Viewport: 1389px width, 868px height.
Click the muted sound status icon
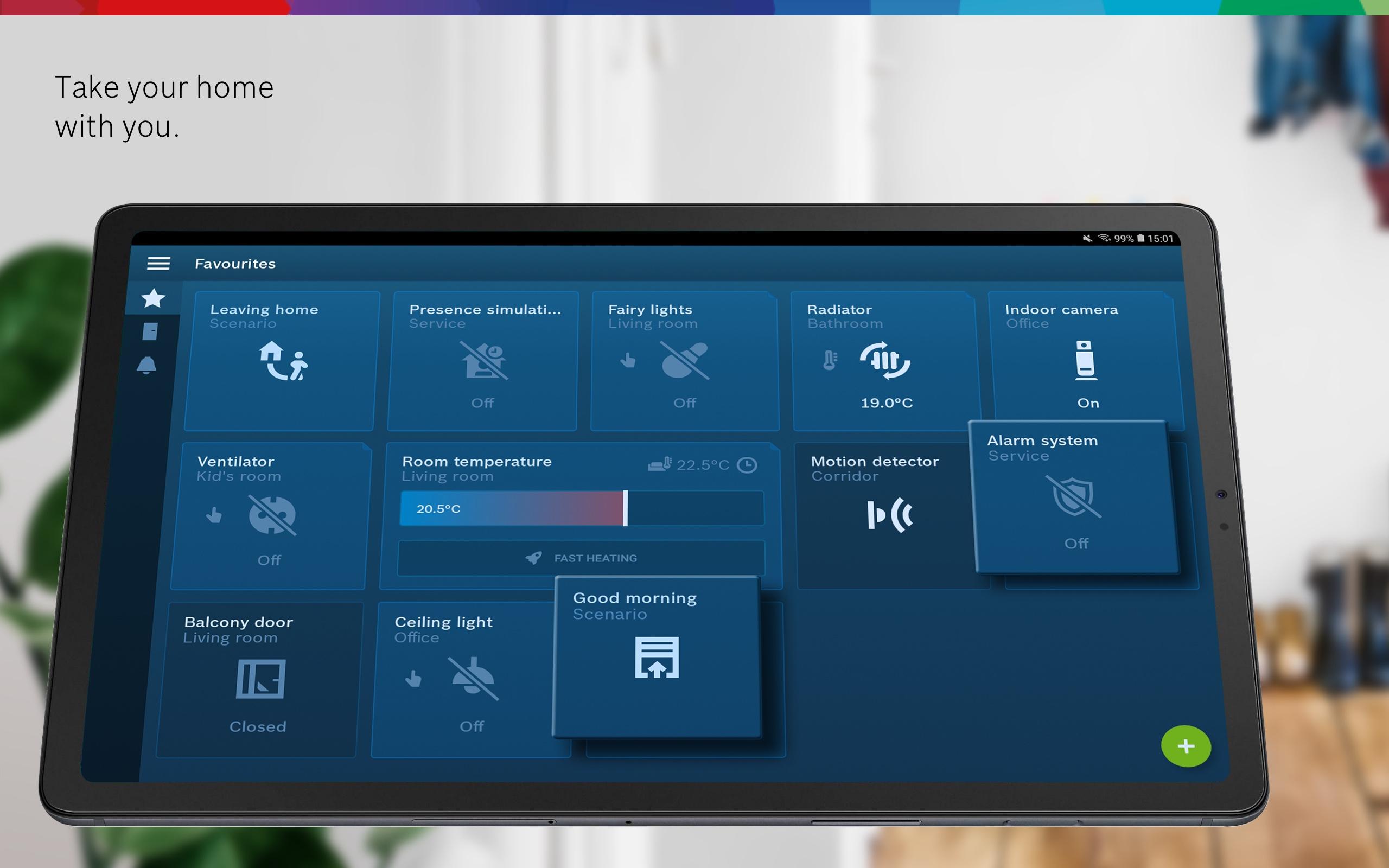pos(1087,238)
